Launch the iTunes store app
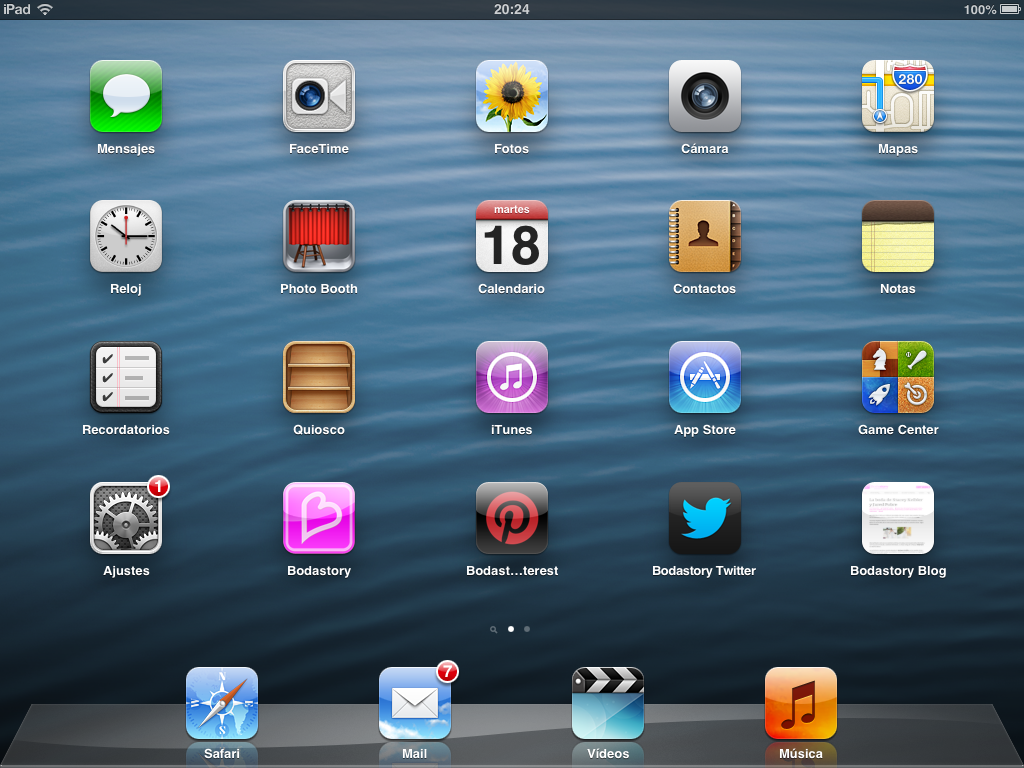1024x768 pixels. click(x=511, y=377)
